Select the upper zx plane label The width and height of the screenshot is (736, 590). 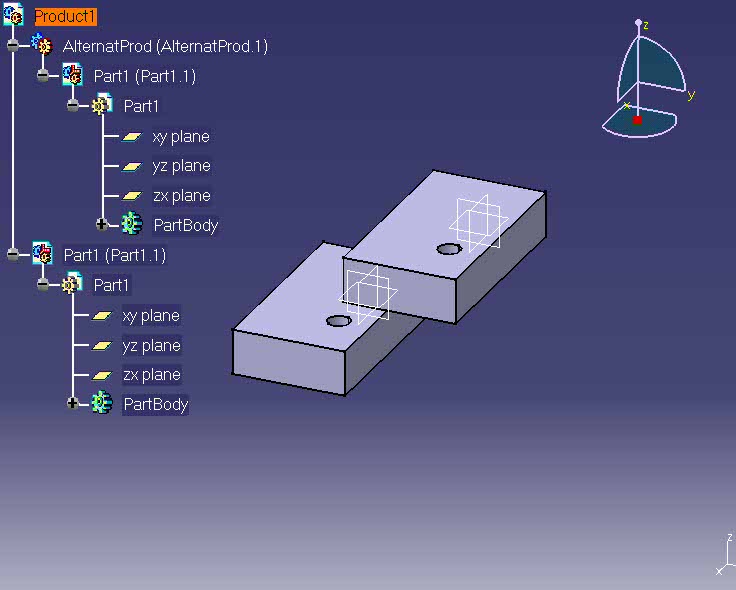[182, 196]
